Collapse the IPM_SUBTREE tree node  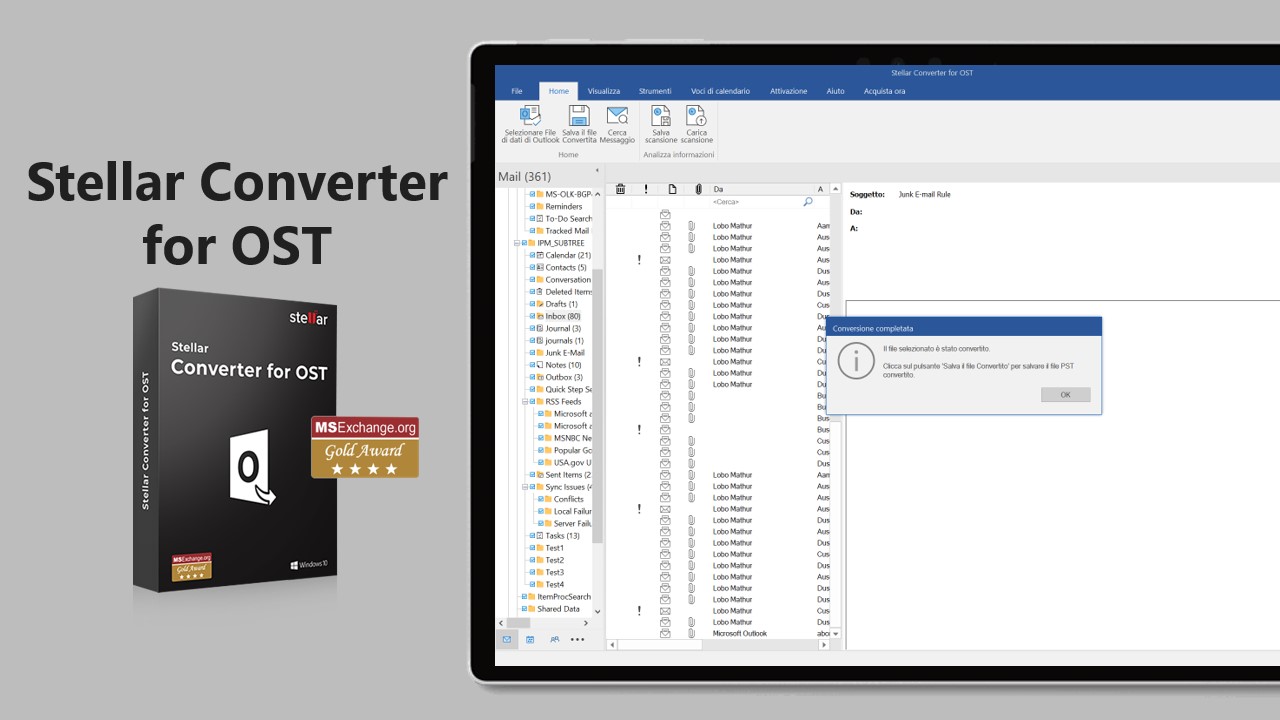tap(517, 243)
